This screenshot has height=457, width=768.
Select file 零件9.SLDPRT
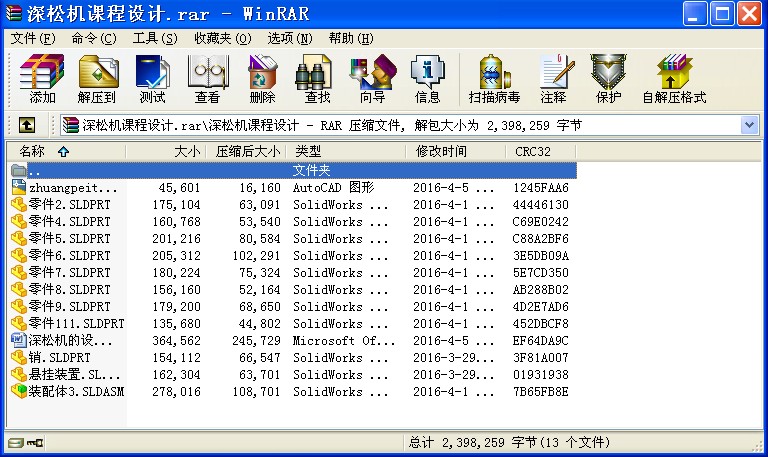tap(70, 306)
